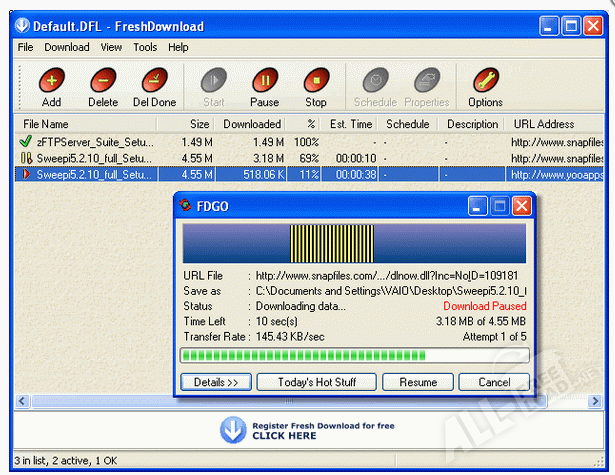
Task: Expand details with the Details >> button
Action: 215,382
